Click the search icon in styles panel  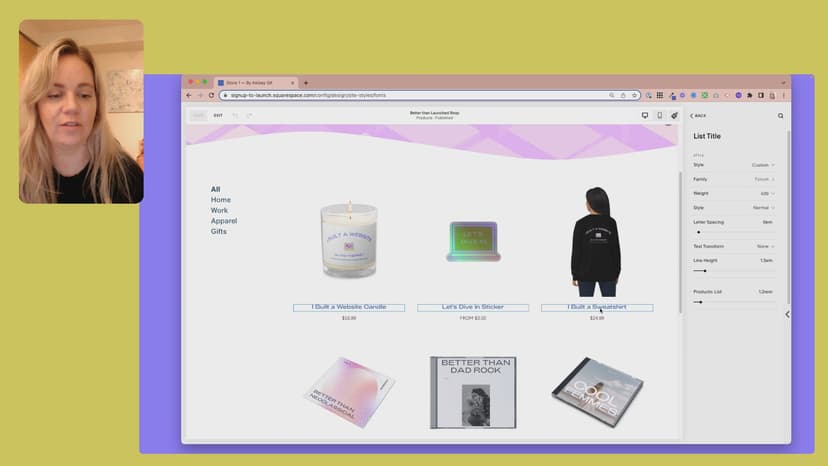pos(781,115)
